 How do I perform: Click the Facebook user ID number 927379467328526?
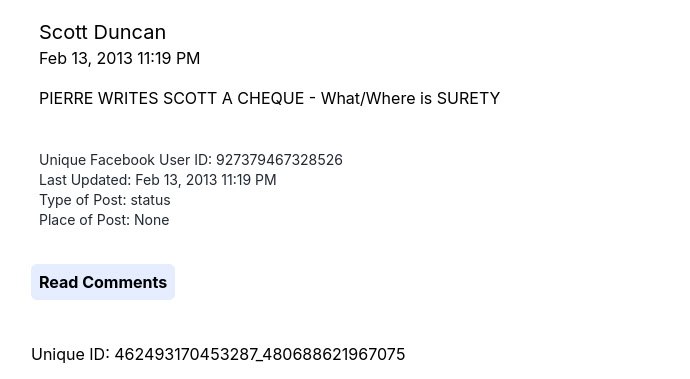tap(279, 160)
